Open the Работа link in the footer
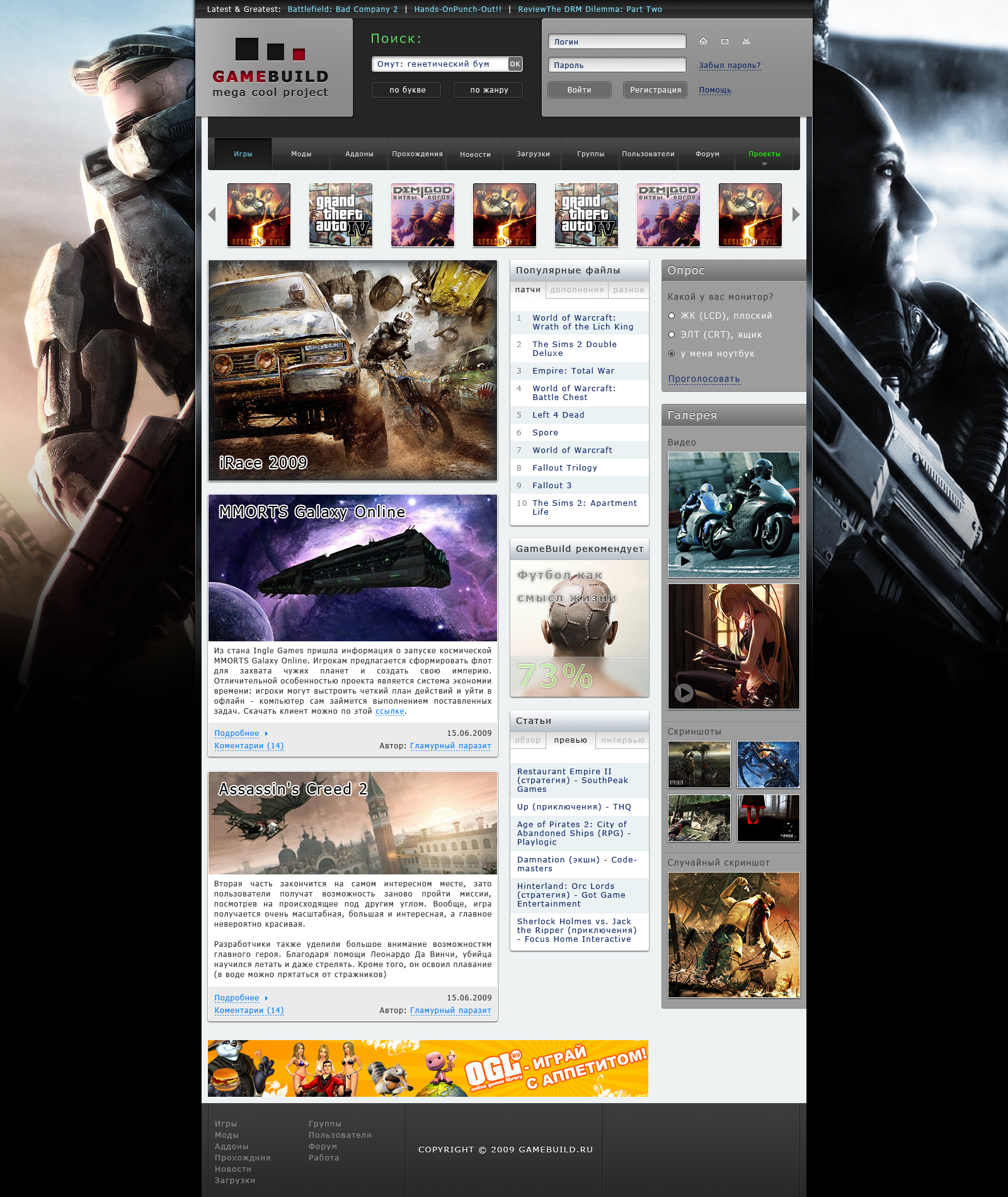1008x1197 pixels. 324,1158
